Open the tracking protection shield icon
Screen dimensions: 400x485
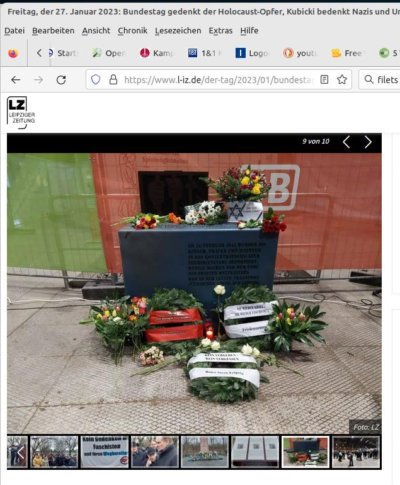coord(96,80)
